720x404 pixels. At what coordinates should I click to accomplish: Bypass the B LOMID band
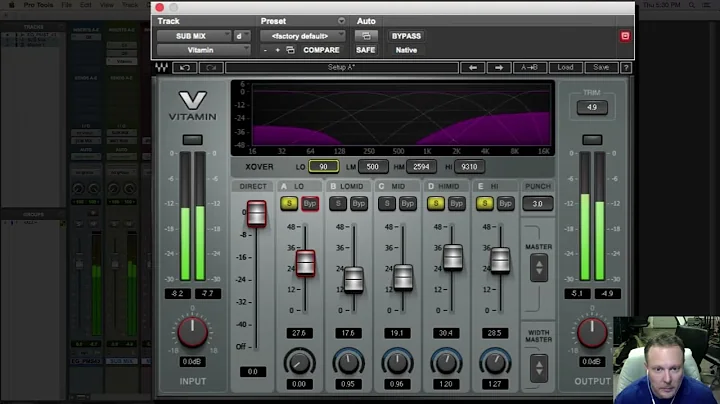pos(359,203)
